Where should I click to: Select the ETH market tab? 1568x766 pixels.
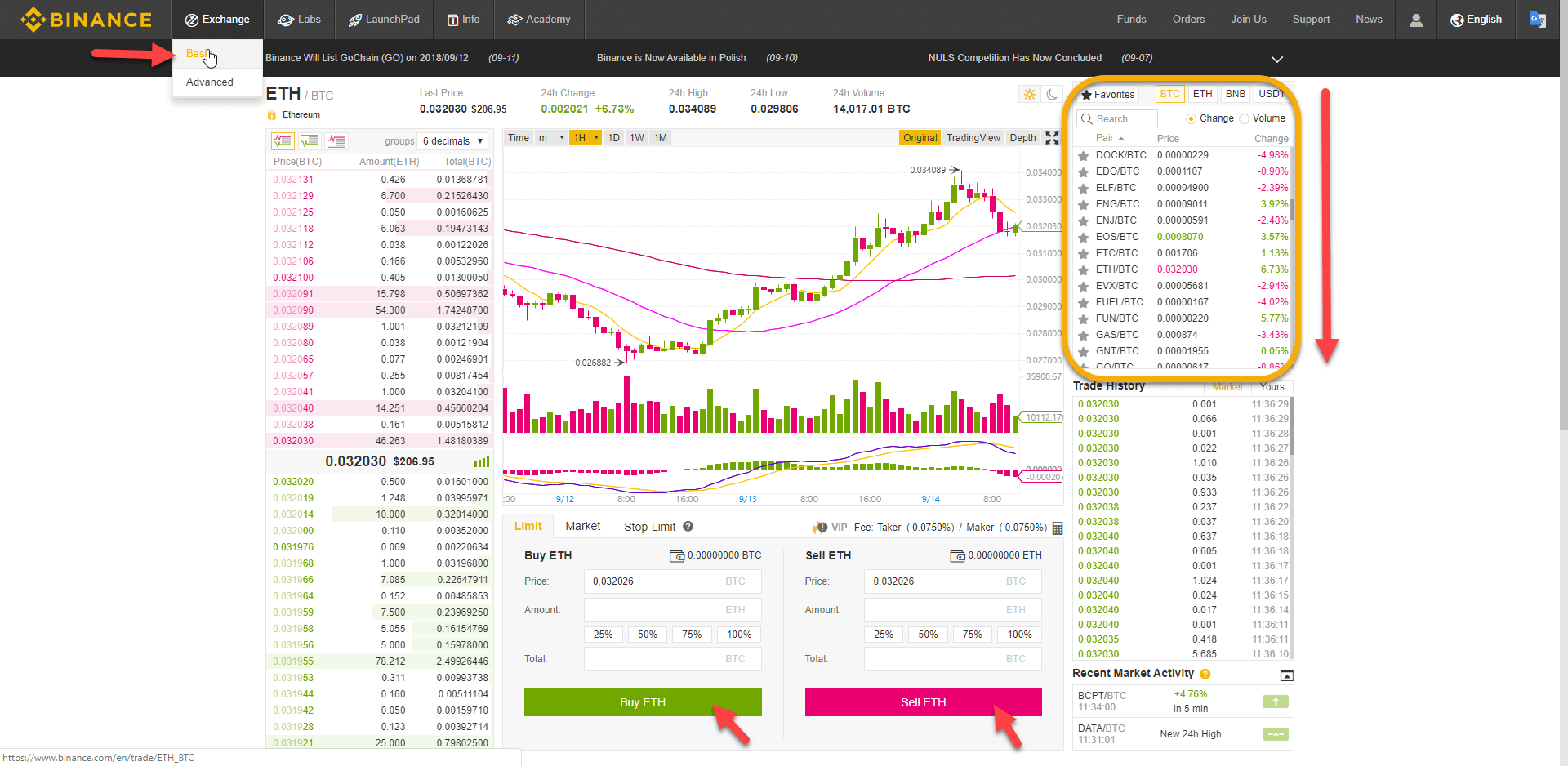pos(1202,94)
